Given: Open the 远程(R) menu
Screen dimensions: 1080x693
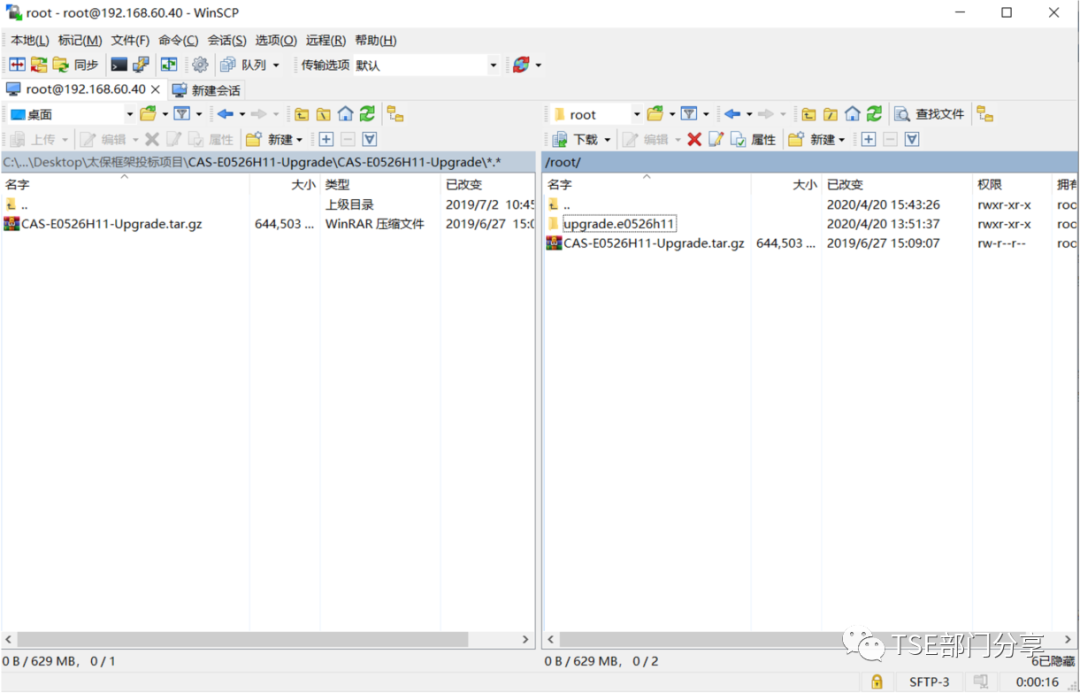Looking at the screenshot, I should (x=326, y=40).
